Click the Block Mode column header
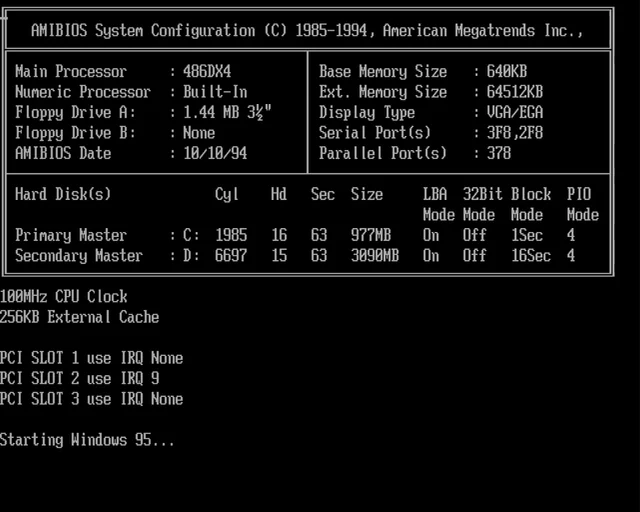Image resolution: width=640 pixels, height=512 pixels. pos(531,205)
